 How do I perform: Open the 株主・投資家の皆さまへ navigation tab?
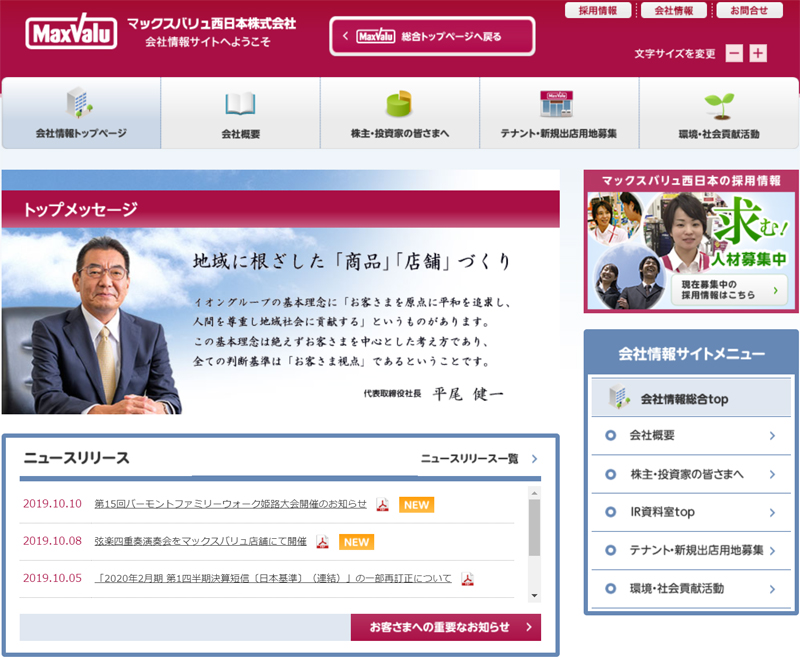(x=399, y=113)
